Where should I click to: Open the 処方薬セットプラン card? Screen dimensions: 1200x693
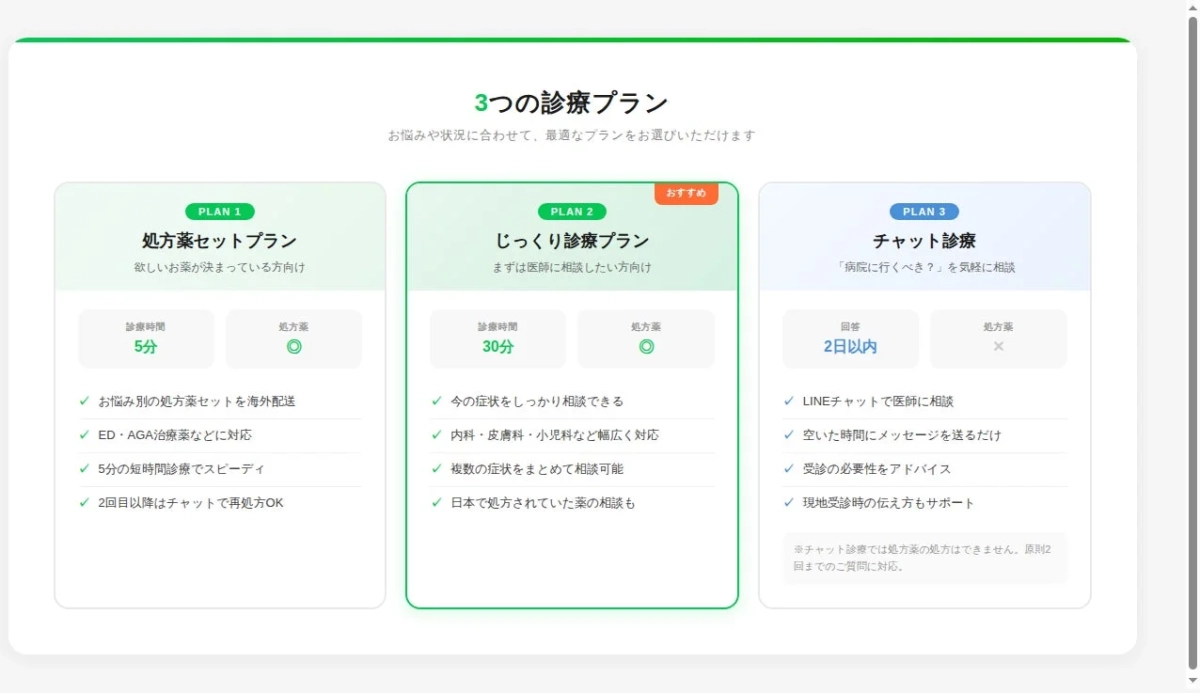[x=220, y=395]
